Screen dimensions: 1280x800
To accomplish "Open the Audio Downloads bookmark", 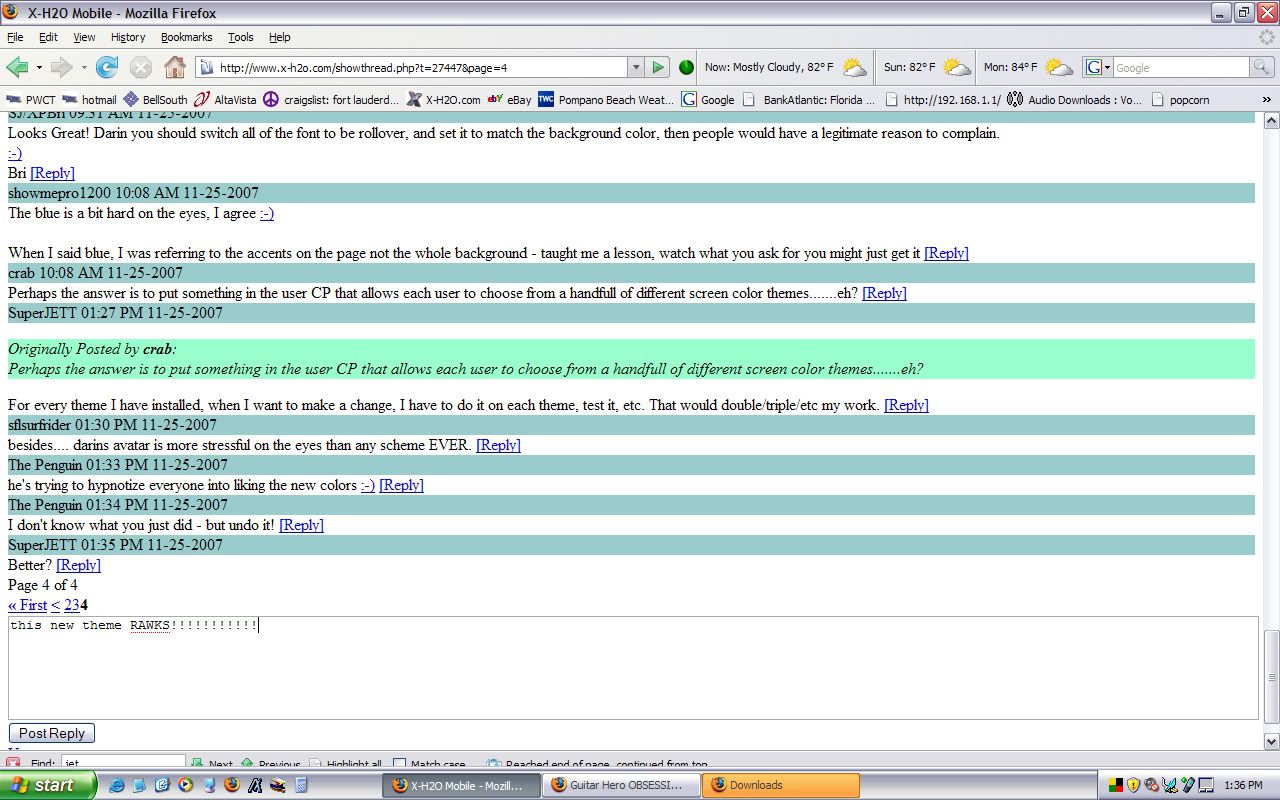I will coord(1075,100).
